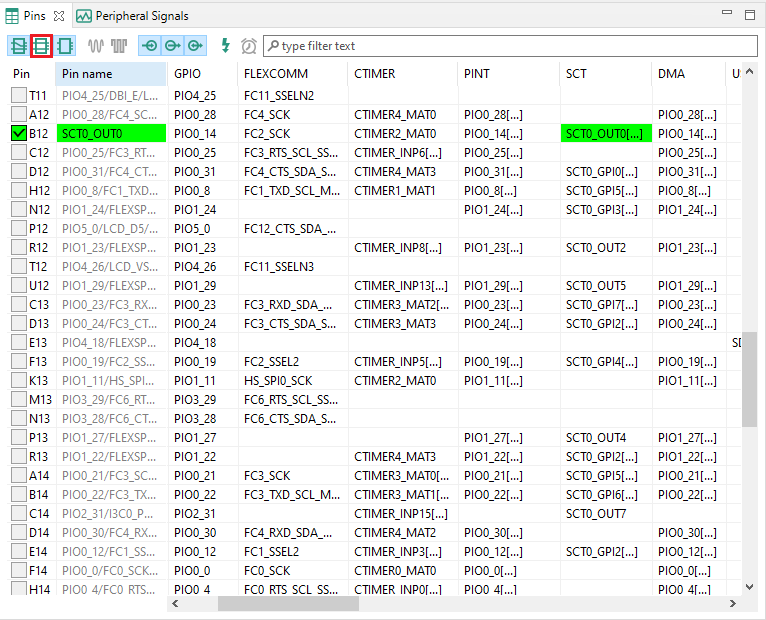
Task: Tick the checkbox for pin E14
Action: (19, 551)
